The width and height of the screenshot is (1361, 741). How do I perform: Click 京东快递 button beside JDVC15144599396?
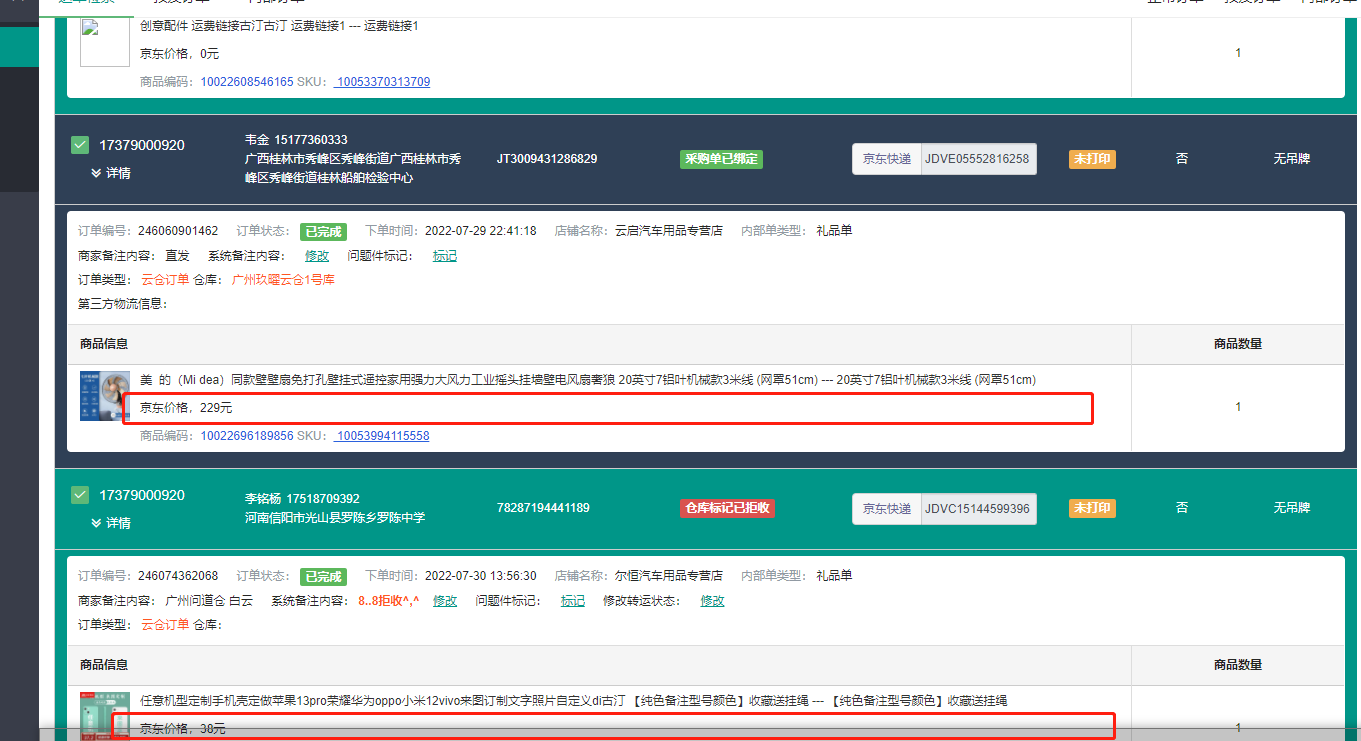(887, 509)
